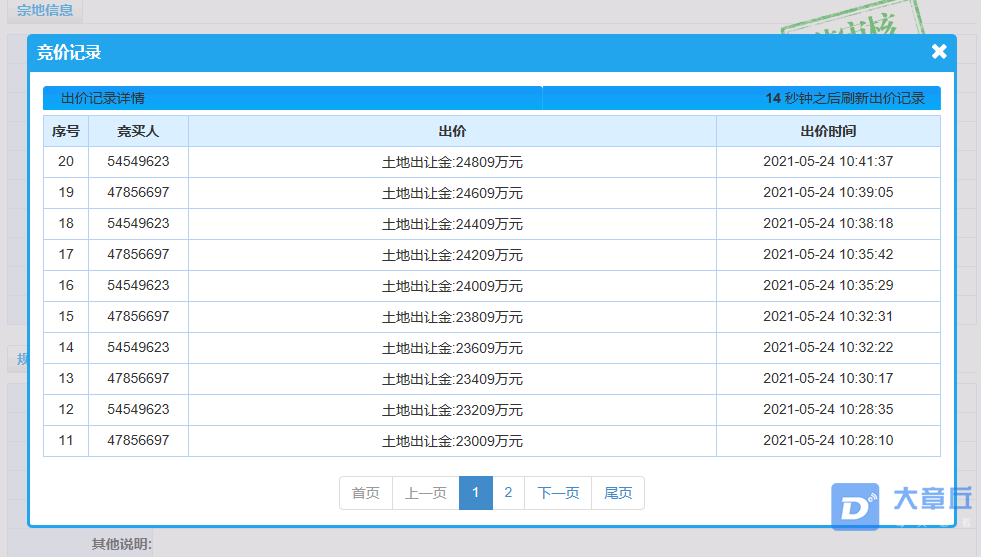The height and width of the screenshot is (557, 981).
Task: Click bidder 47856697 in row 13
Action: (x=138, y=378)
